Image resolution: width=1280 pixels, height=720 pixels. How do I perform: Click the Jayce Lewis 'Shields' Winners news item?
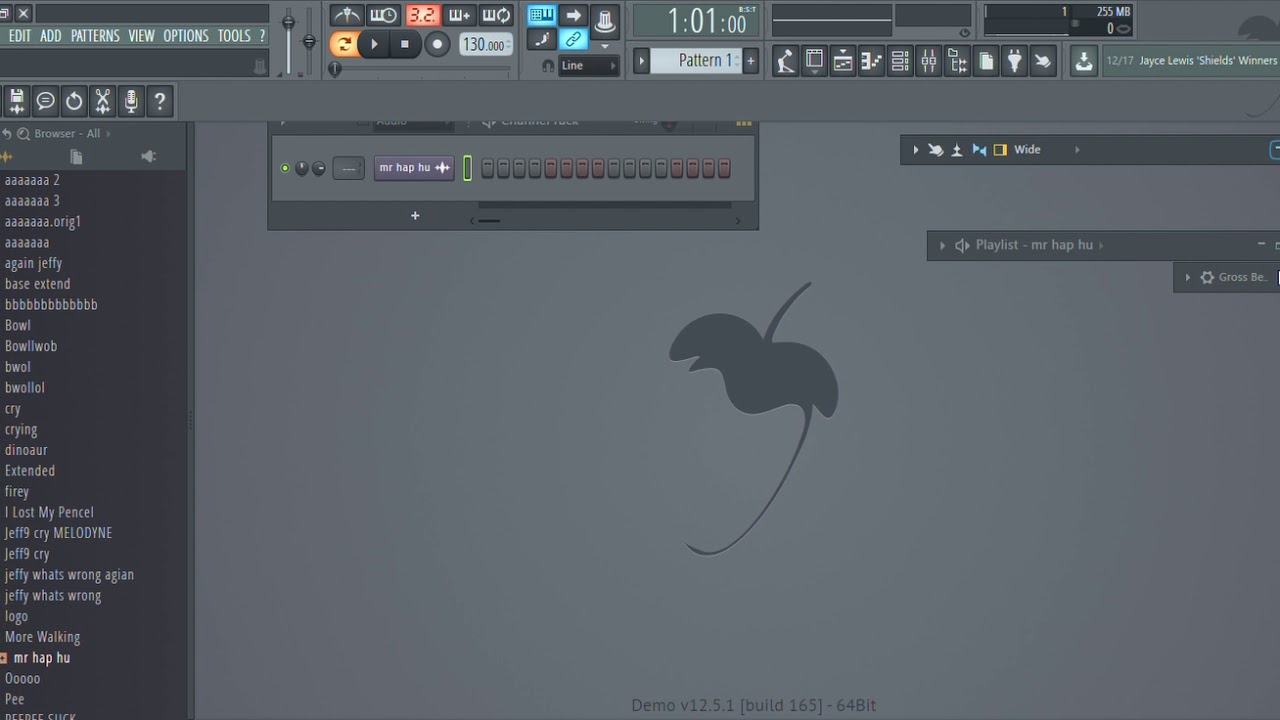pyautogui.click(x=1192, y=61)
